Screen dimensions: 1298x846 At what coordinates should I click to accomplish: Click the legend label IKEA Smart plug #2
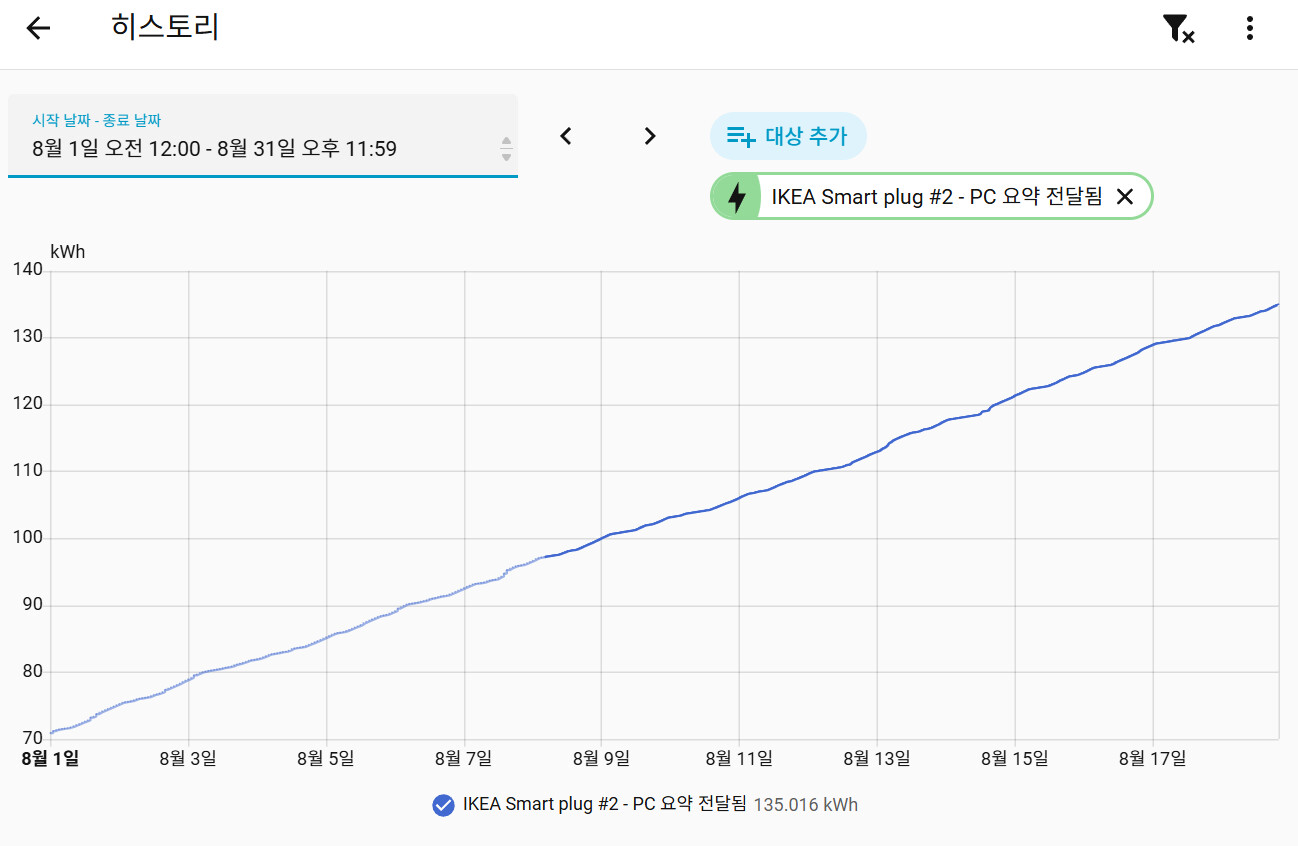click(605, 804)
